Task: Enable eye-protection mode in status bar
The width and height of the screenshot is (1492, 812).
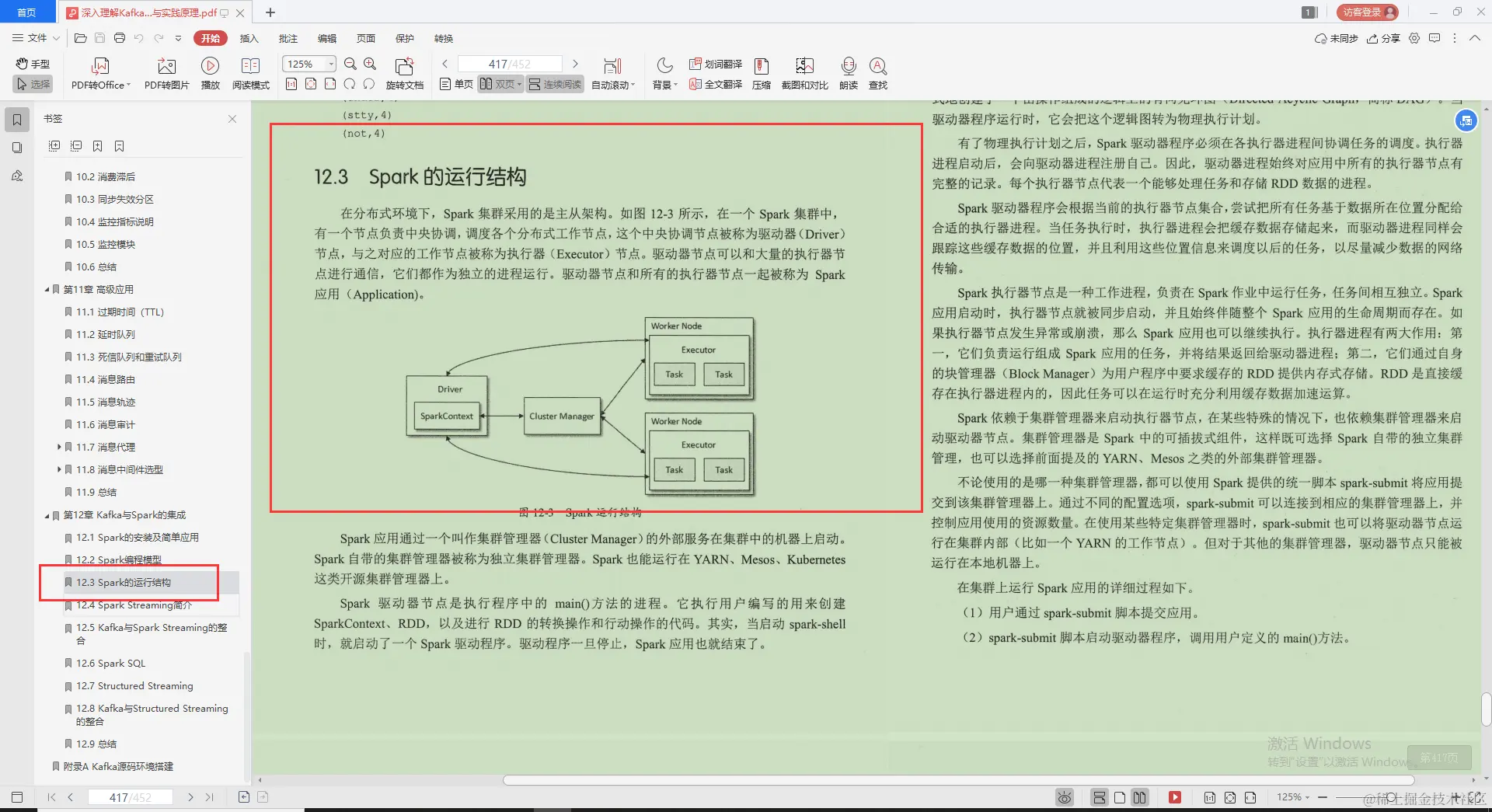Action: point(1064,797)
